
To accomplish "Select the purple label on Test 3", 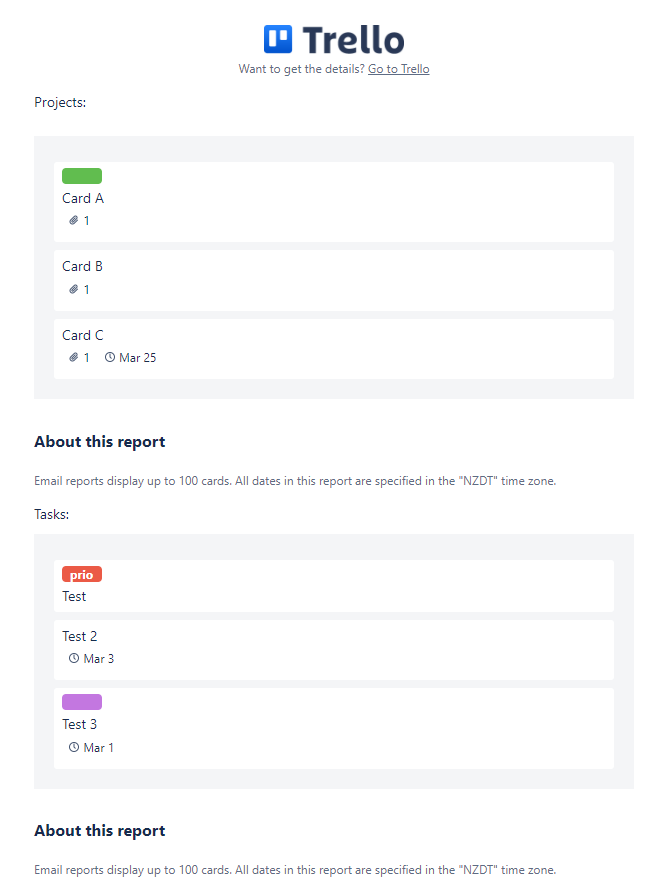I will pos(81,701).
